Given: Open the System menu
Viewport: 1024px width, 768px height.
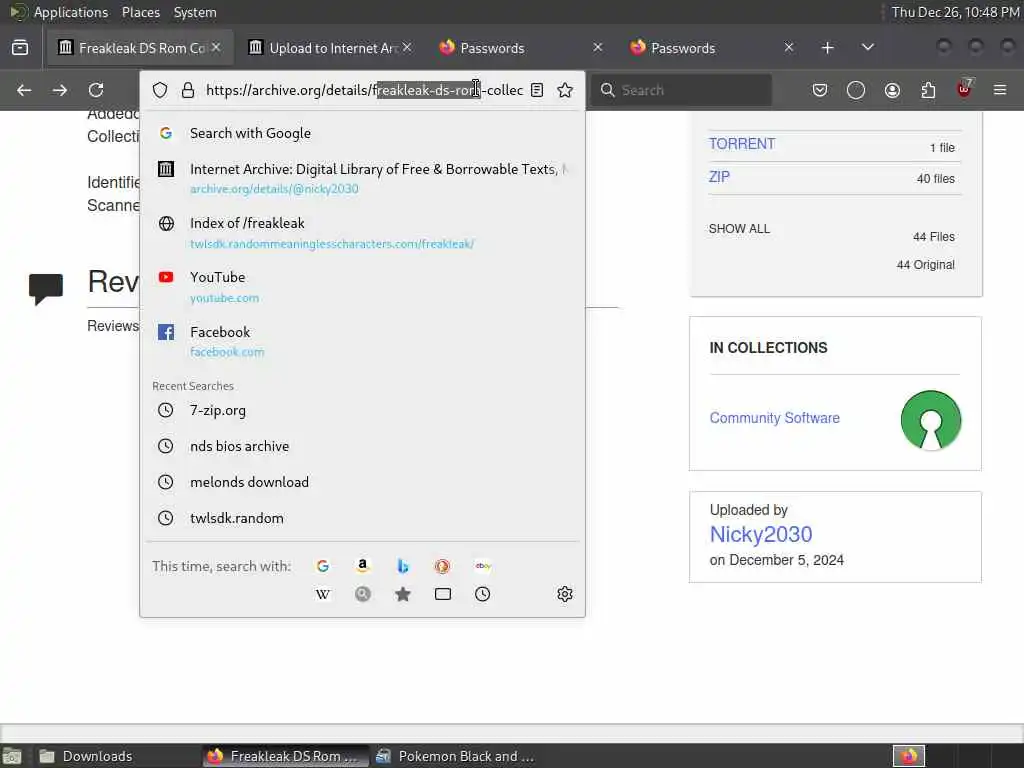Looking at the screenshot, I should coord(195,12).
